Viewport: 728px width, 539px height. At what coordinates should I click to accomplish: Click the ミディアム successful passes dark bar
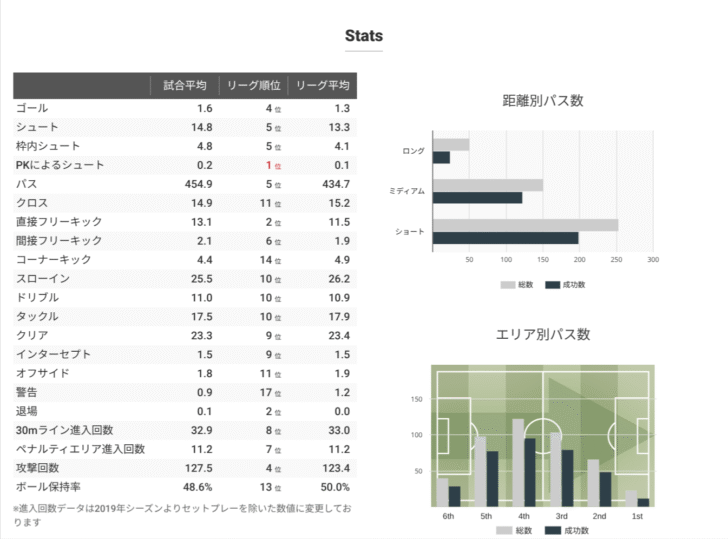click(477, 198)
